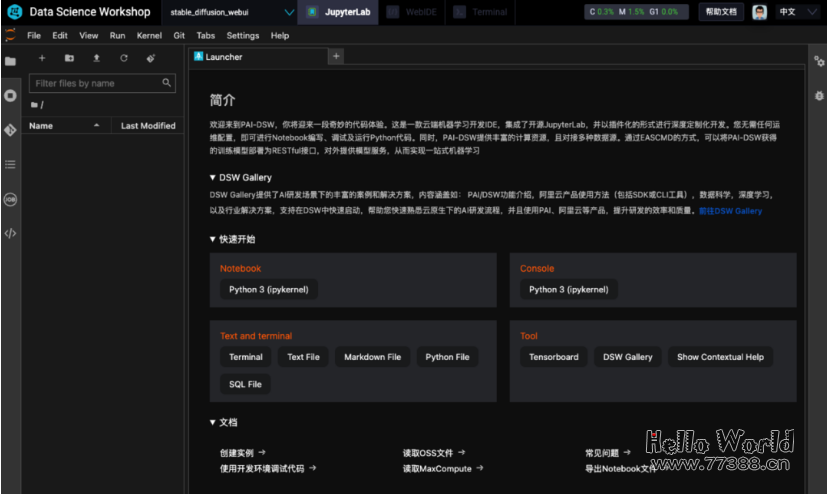827x494 pixels.
Task: Open the Edit menu
Action: [x=60, y=35]
